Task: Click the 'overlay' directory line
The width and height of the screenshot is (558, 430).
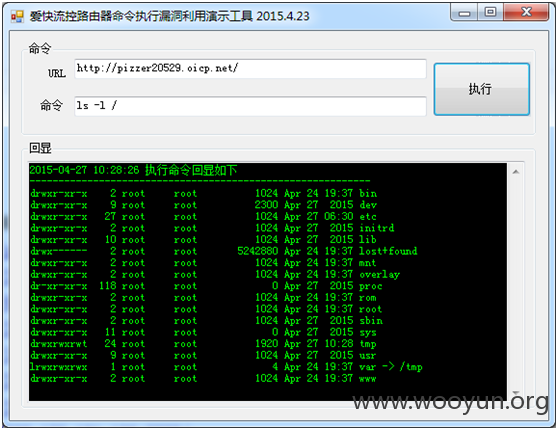Action: point(215,274)
